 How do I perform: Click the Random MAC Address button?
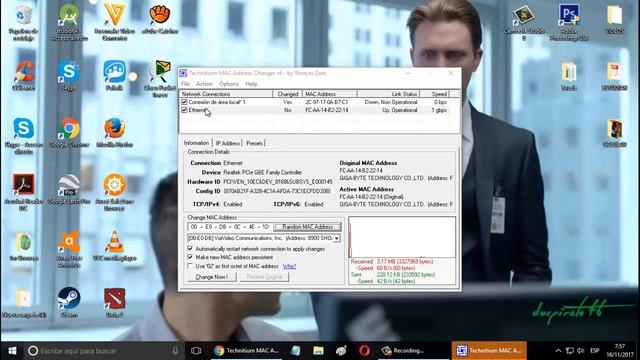307,227
